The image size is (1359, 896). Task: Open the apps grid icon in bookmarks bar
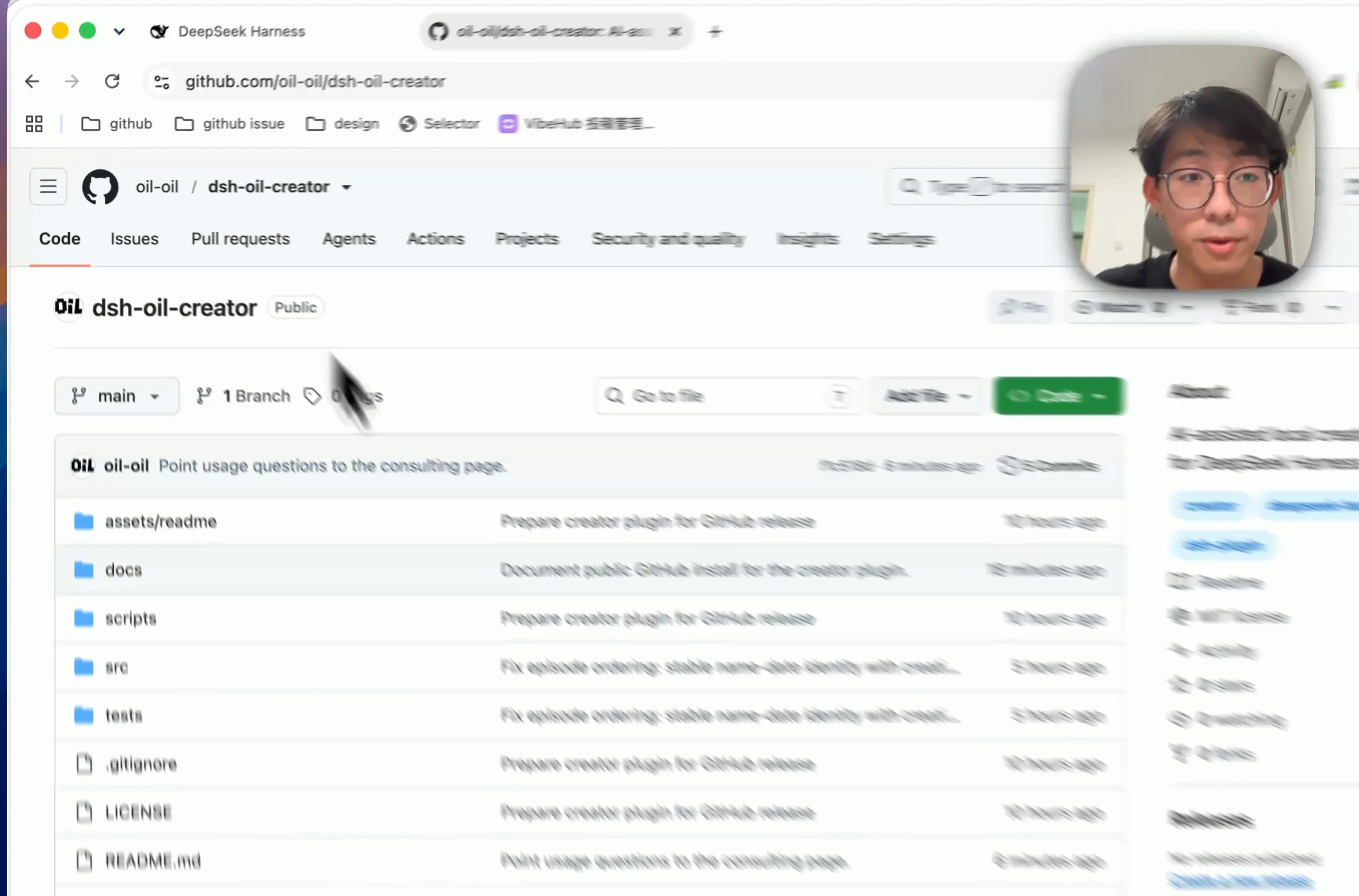34,124
